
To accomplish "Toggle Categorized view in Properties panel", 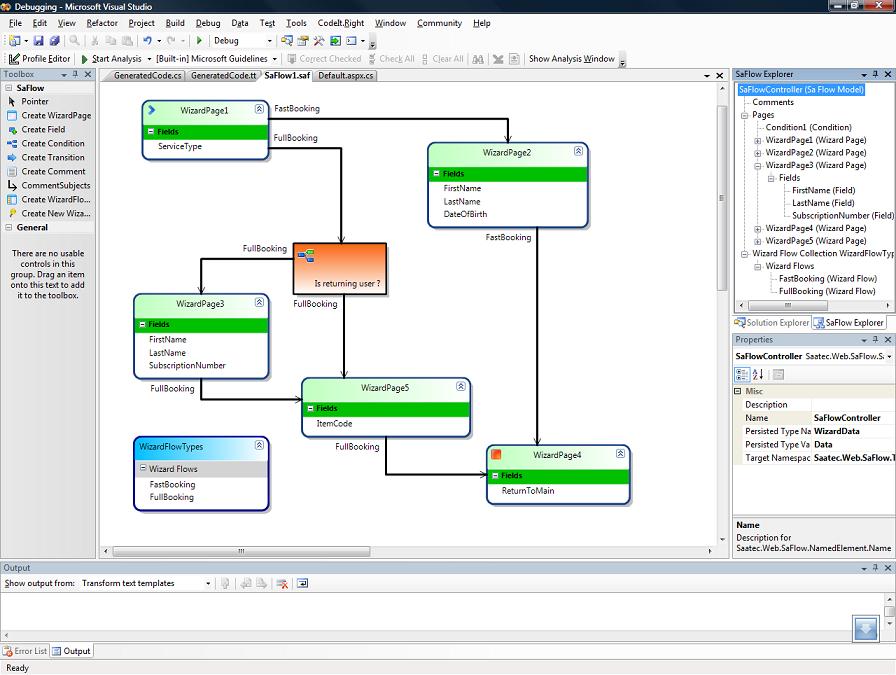I will coord(742,374).
